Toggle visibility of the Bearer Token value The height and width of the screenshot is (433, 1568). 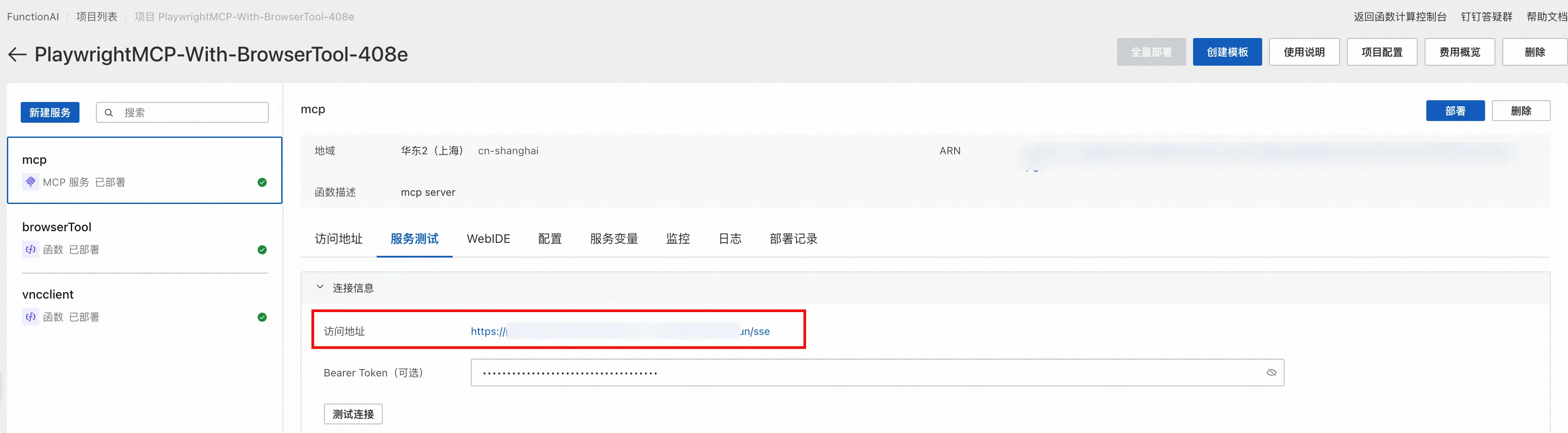point(1271,372)
